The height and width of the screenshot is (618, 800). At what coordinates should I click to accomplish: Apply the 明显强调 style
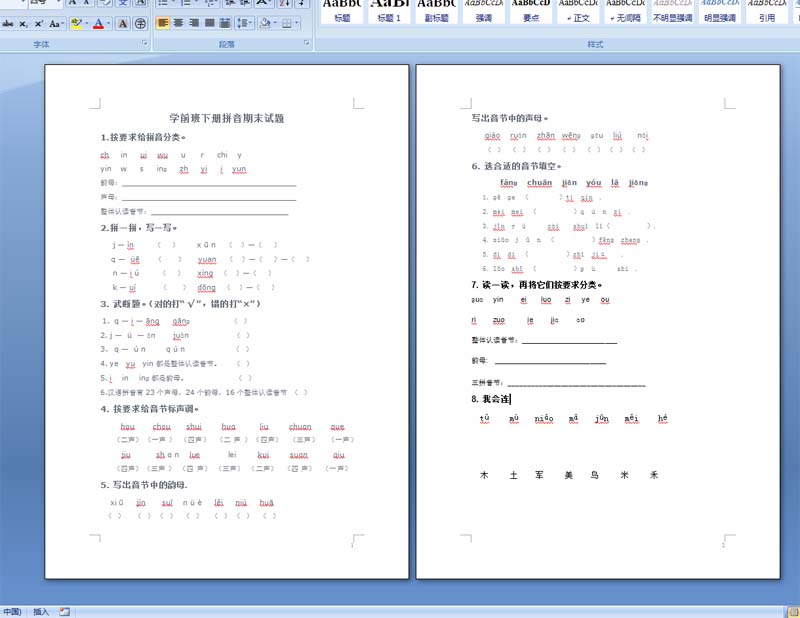click(x=719, y=11)
